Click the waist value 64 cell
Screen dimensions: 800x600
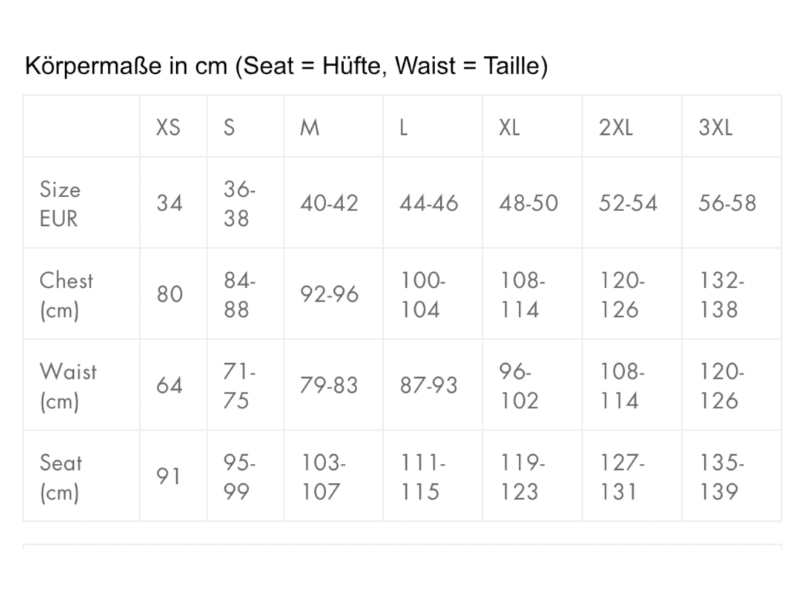(x=170, y=386)
